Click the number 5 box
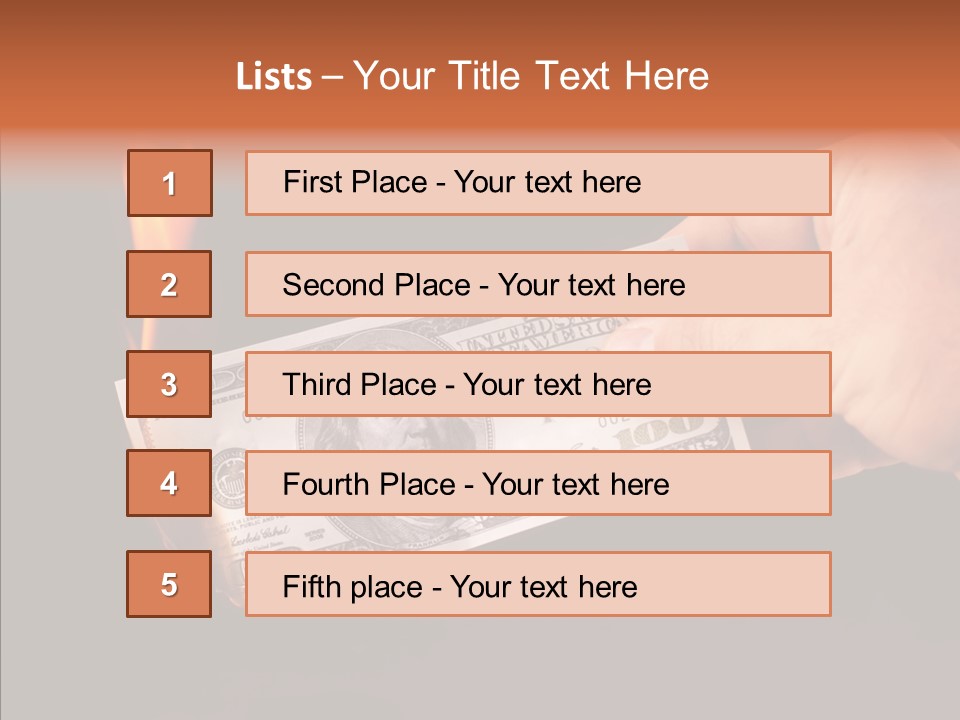 [x=170, y=584]
